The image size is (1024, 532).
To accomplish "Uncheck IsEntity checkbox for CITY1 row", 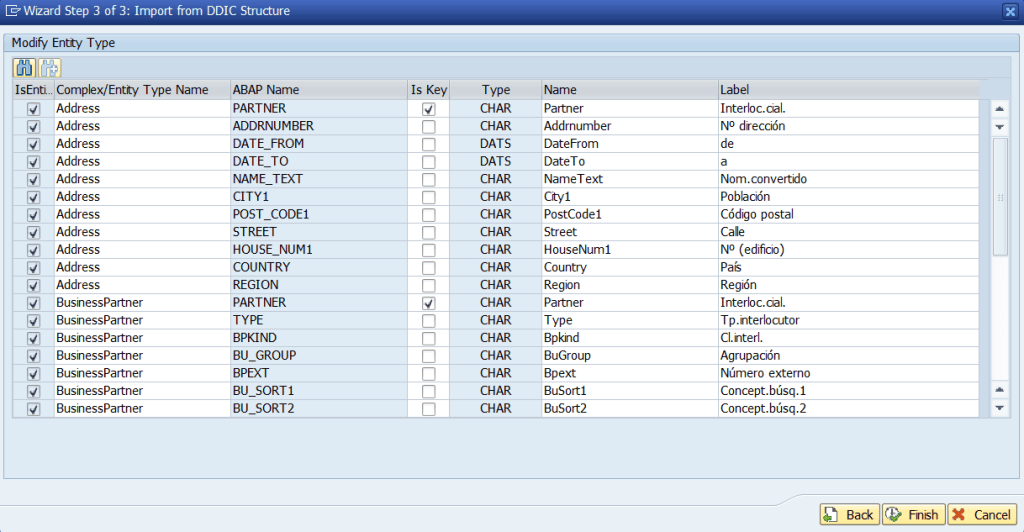I will tap(33, 197).
